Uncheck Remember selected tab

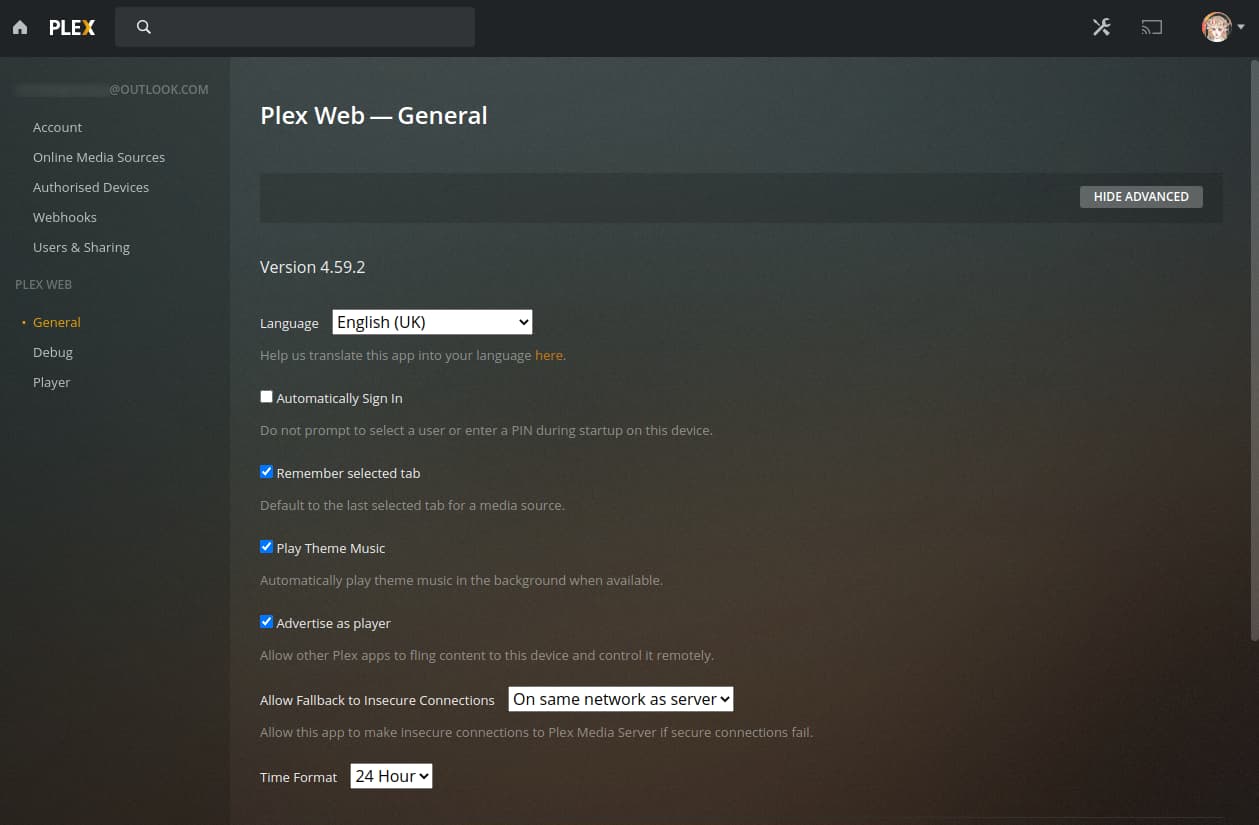(266, 472)
